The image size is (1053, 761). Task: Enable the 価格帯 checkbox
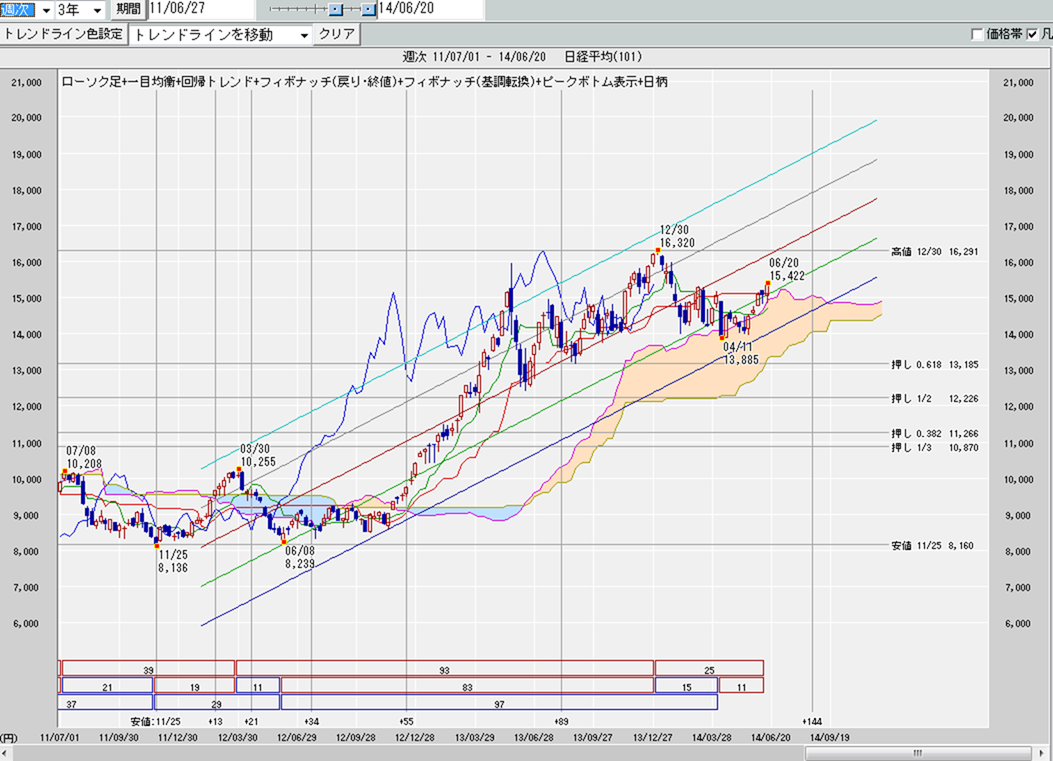977,34
